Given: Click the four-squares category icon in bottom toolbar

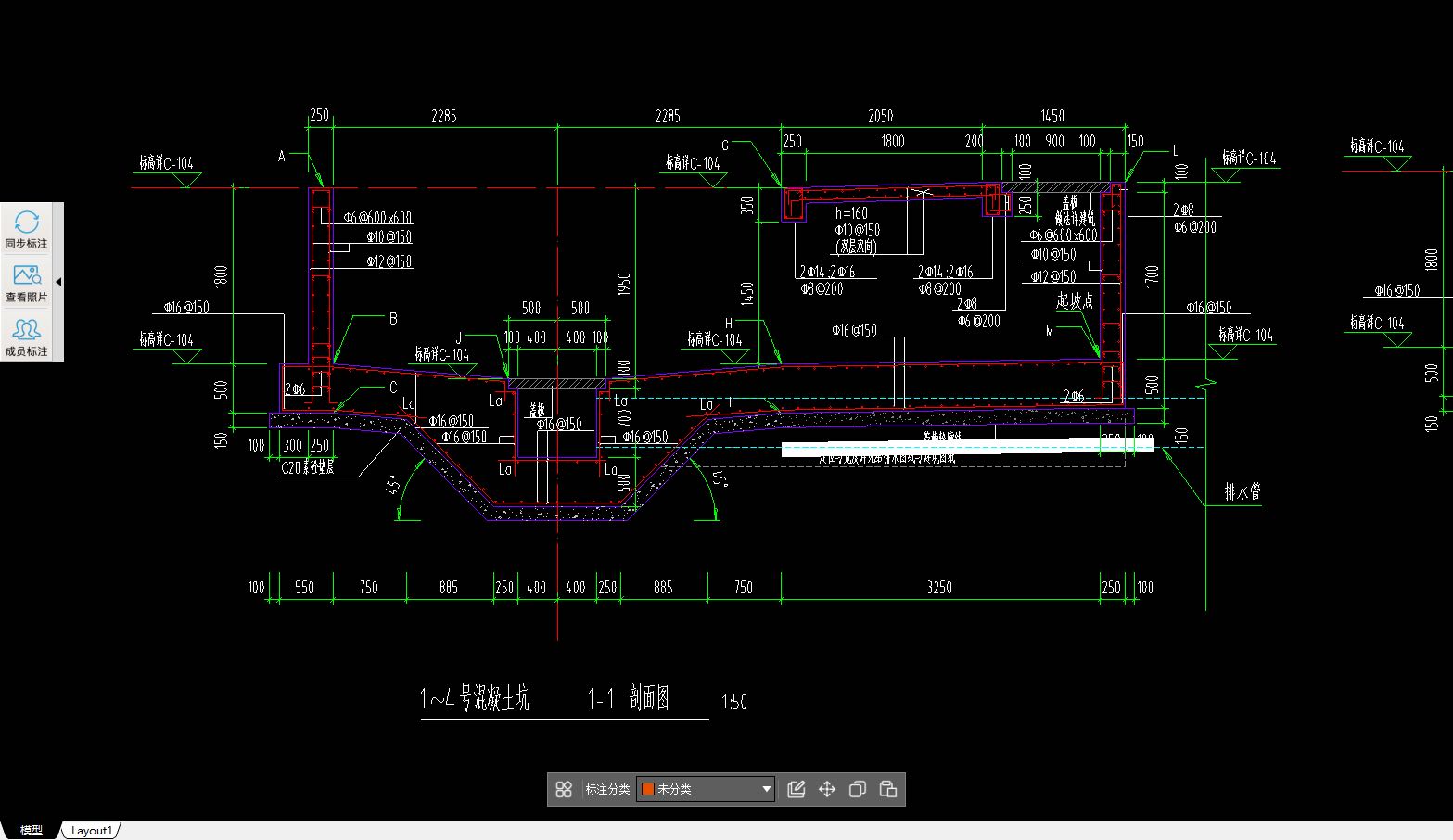Looking at the screenshot, I should point(563,789).
